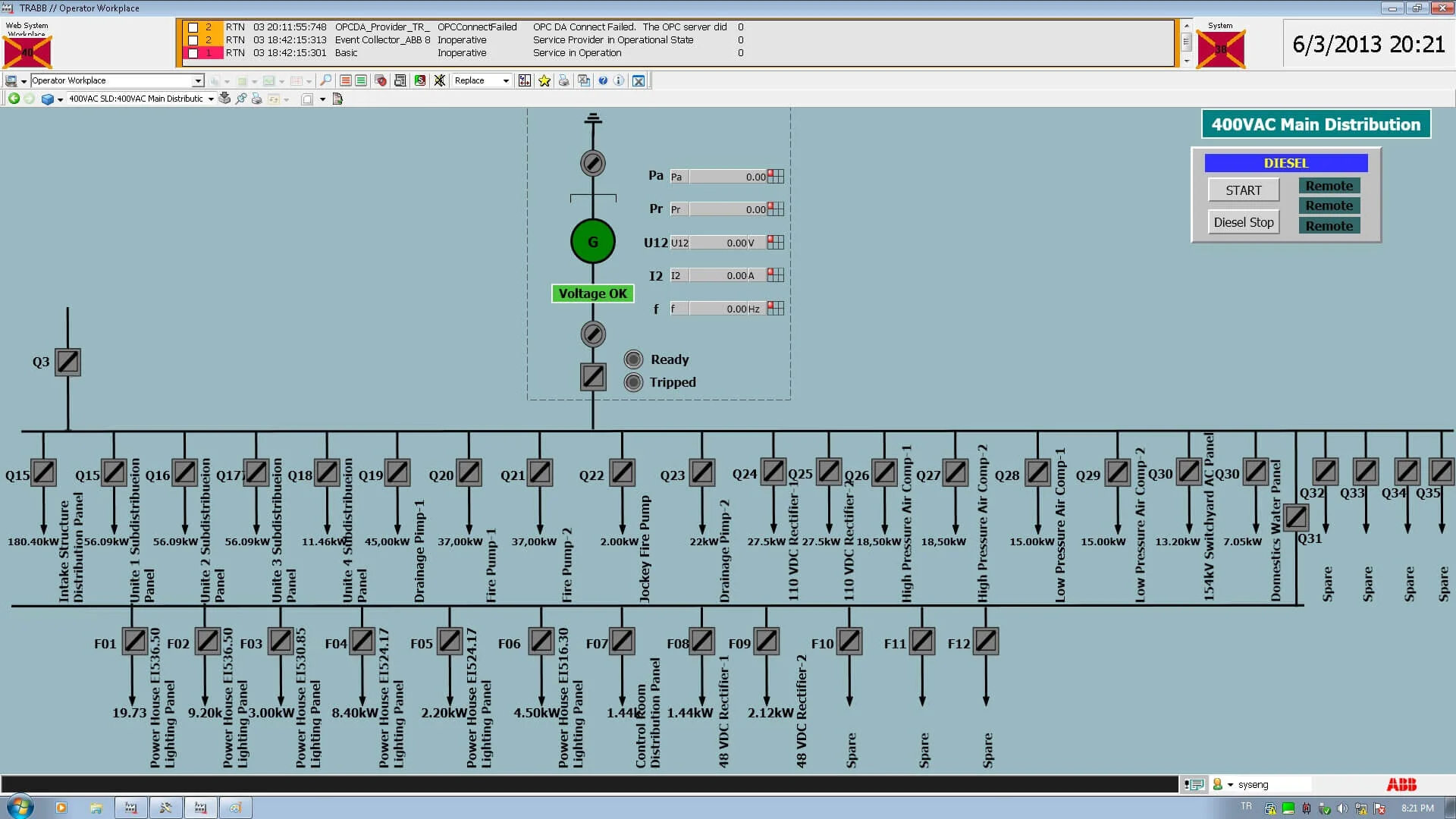Click the yellow star favorites icon

click(544, 80)
